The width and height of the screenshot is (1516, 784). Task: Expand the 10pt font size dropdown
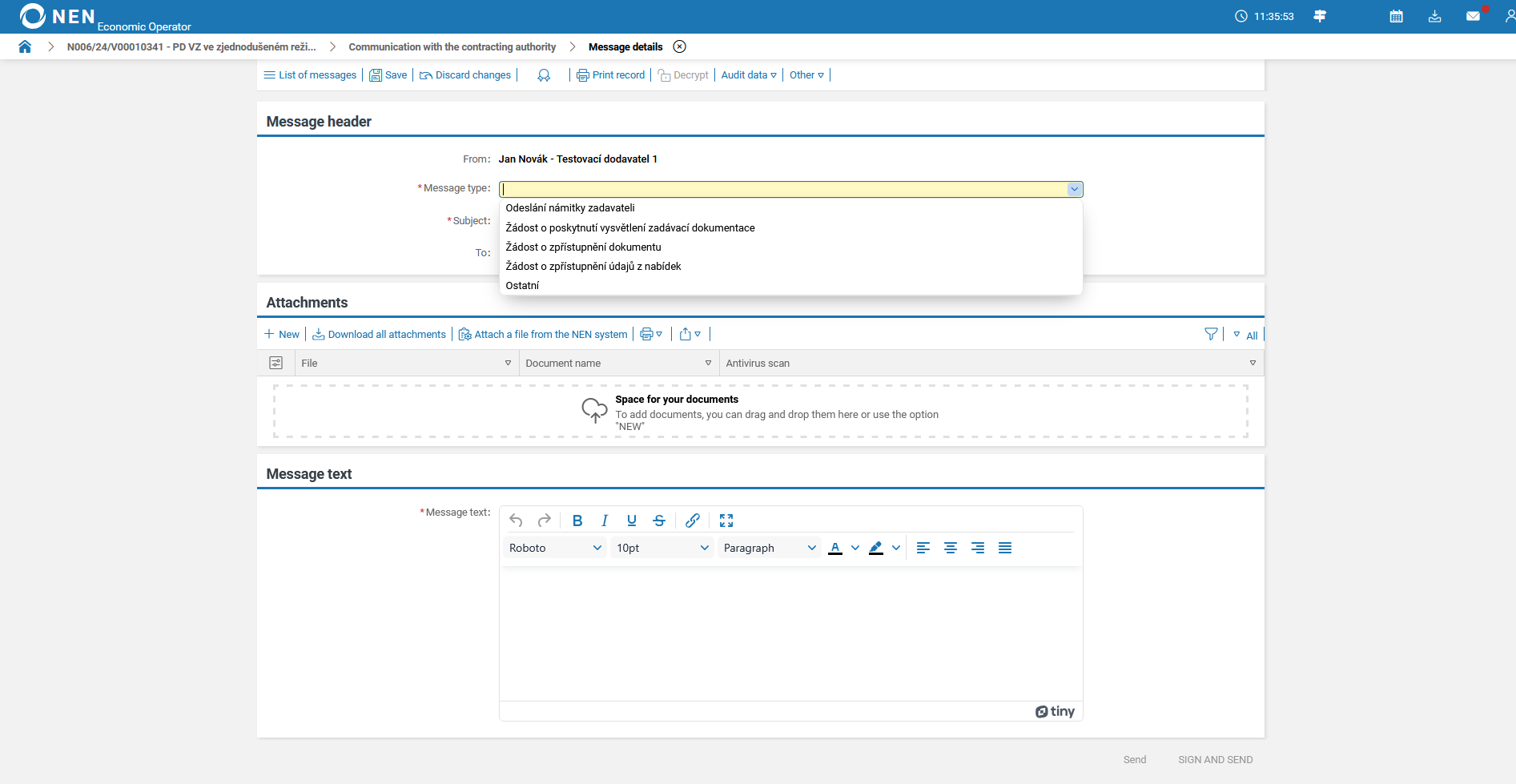coord(661,548)
